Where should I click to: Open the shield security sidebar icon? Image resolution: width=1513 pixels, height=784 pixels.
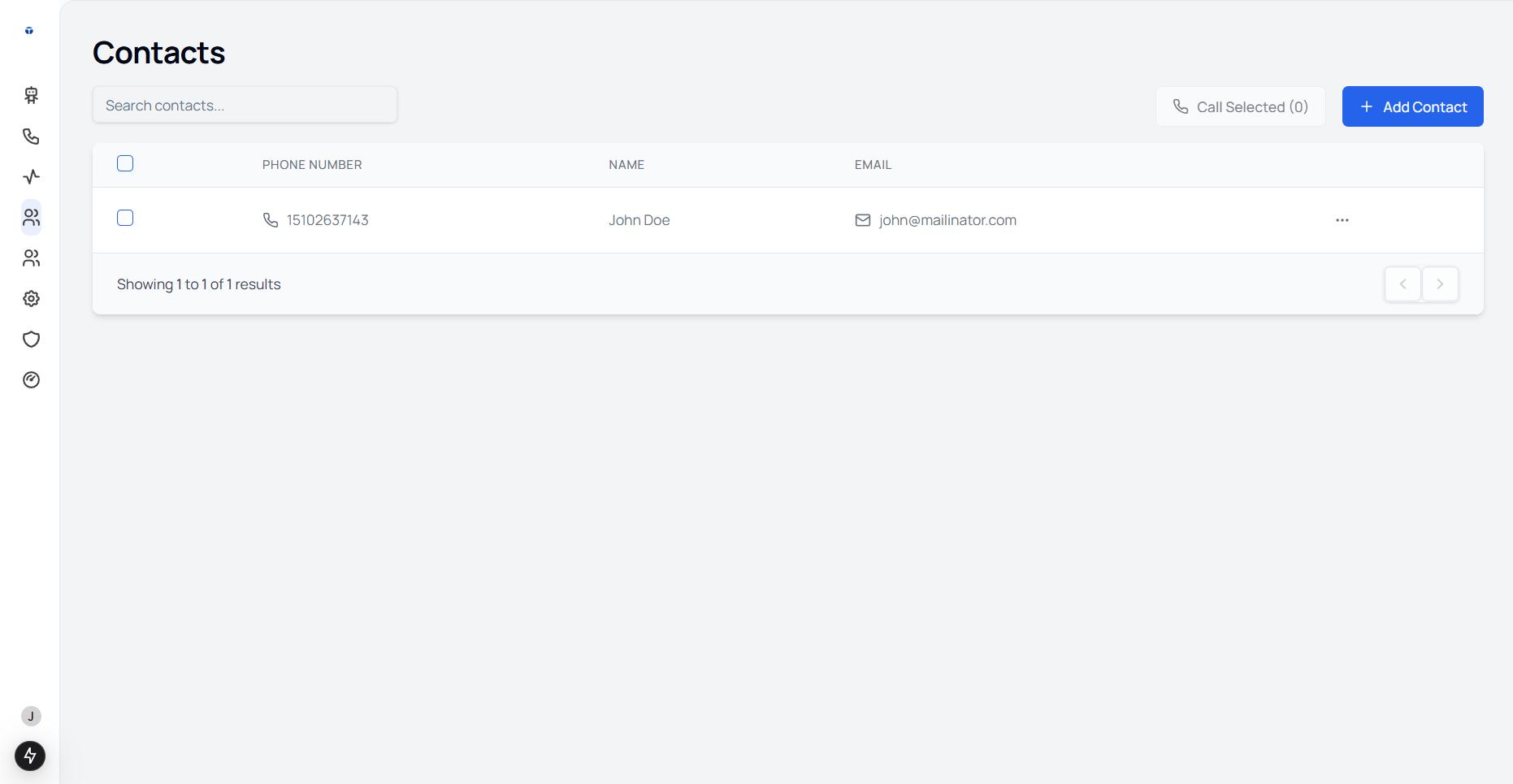coord(31,339)
